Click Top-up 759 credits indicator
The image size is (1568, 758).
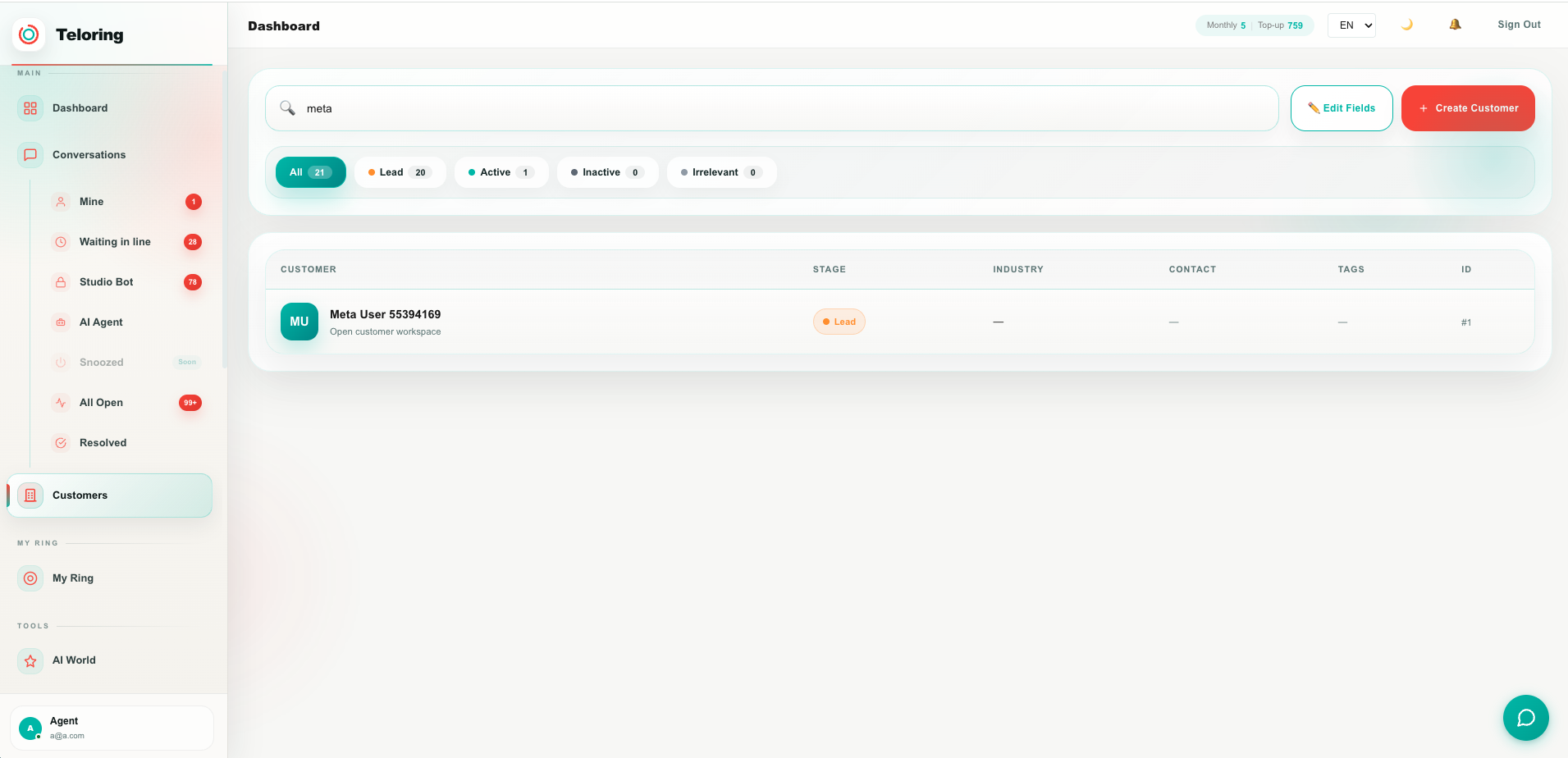pyautogui.click(x=1280, y=25)
